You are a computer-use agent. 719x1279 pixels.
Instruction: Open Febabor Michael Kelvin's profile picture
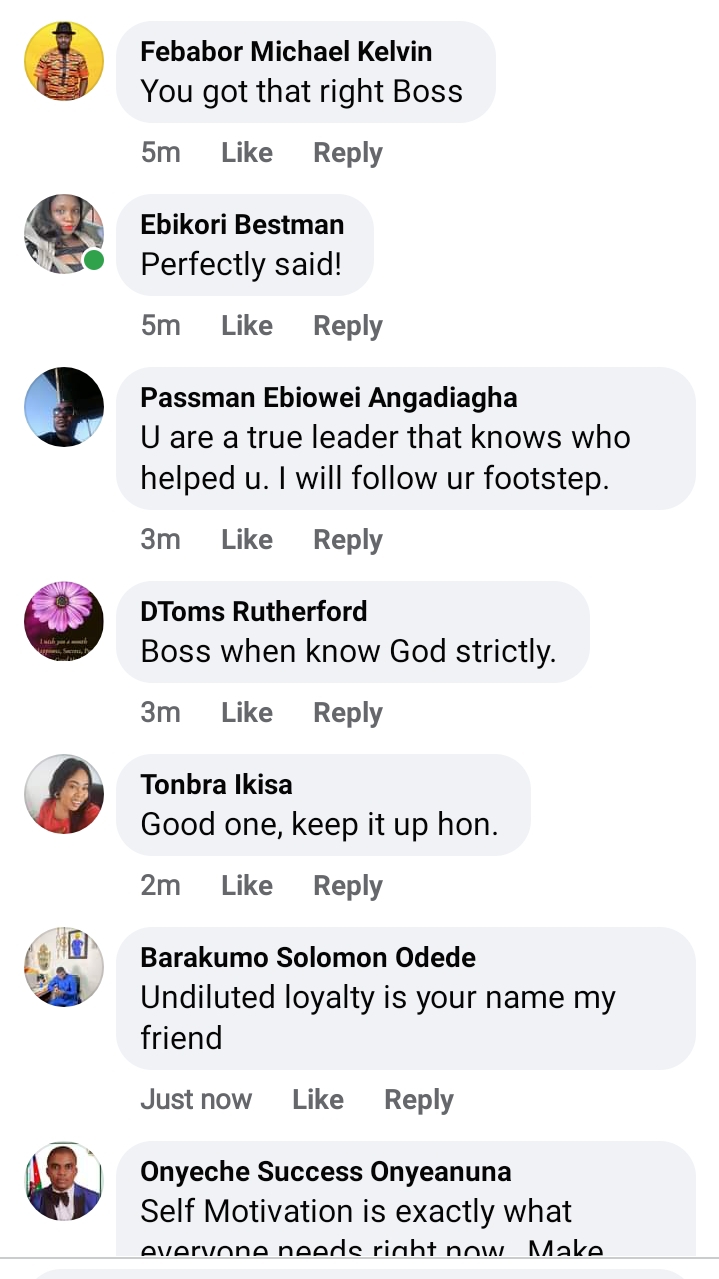(64, 61)
